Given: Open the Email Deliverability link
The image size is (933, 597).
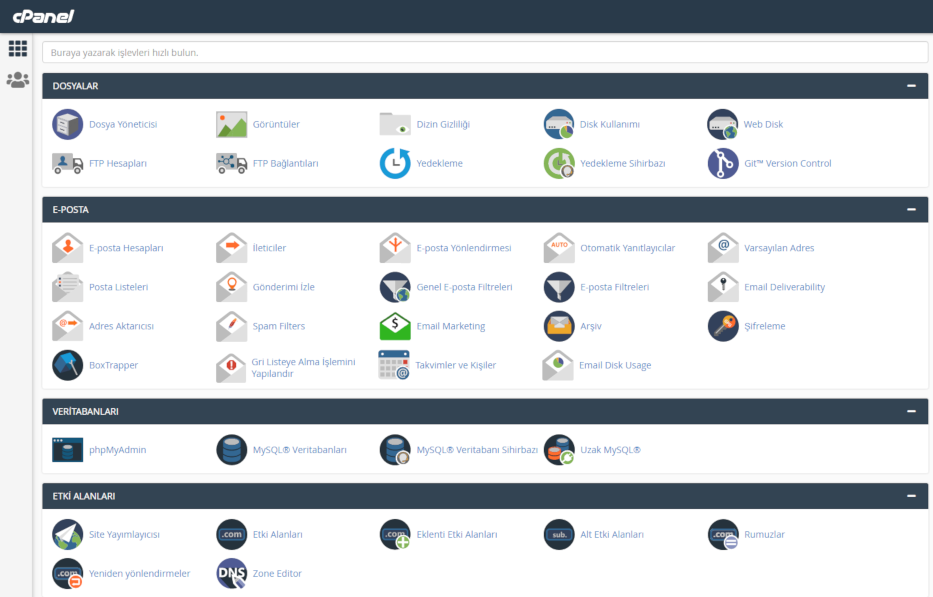Looking at the screenshot, I should coord(784,287).
